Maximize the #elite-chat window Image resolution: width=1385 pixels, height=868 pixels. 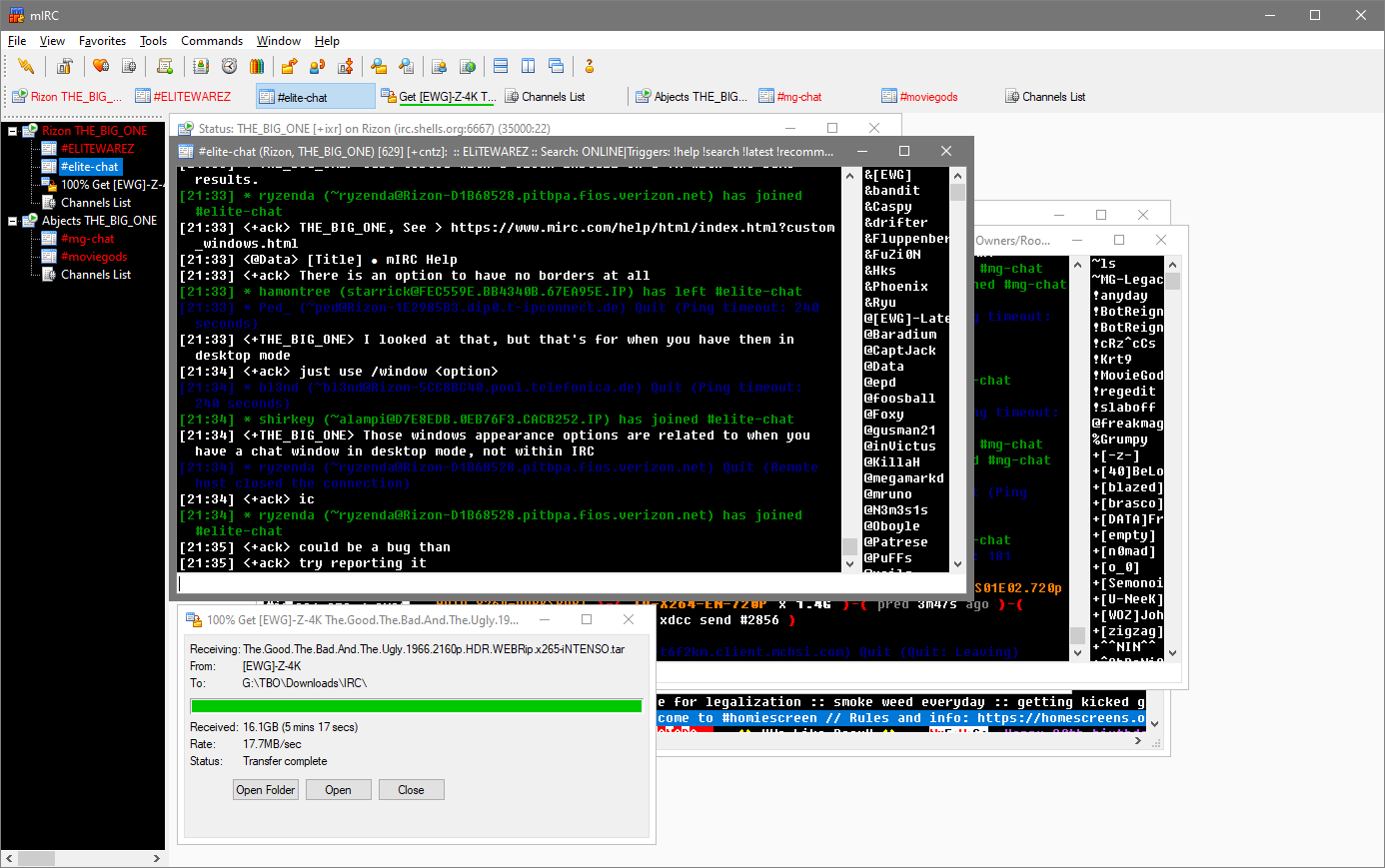[904, 152]
